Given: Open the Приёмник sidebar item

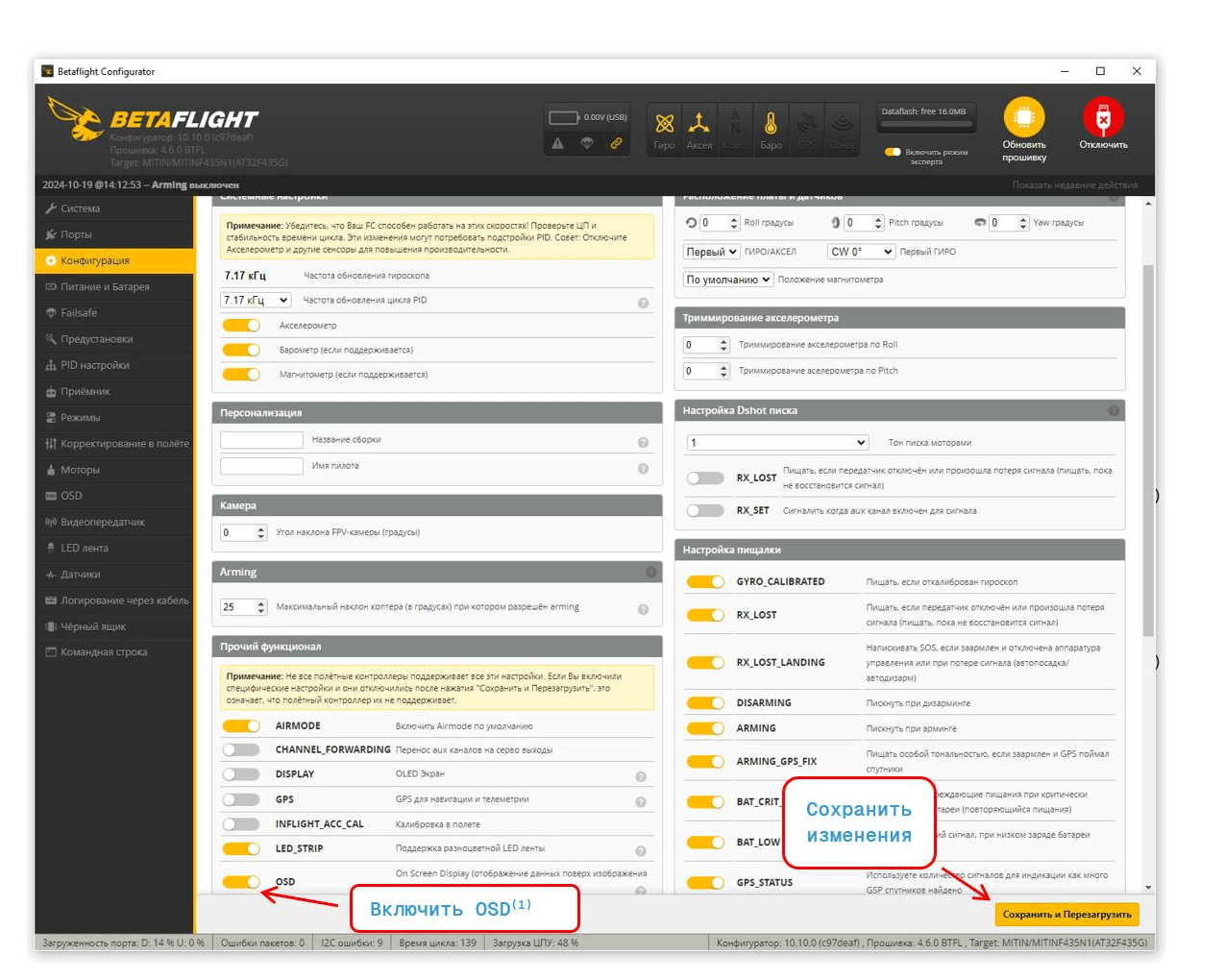Looking at the screenshot, I should pyautogui.click(x=114, y=391).
